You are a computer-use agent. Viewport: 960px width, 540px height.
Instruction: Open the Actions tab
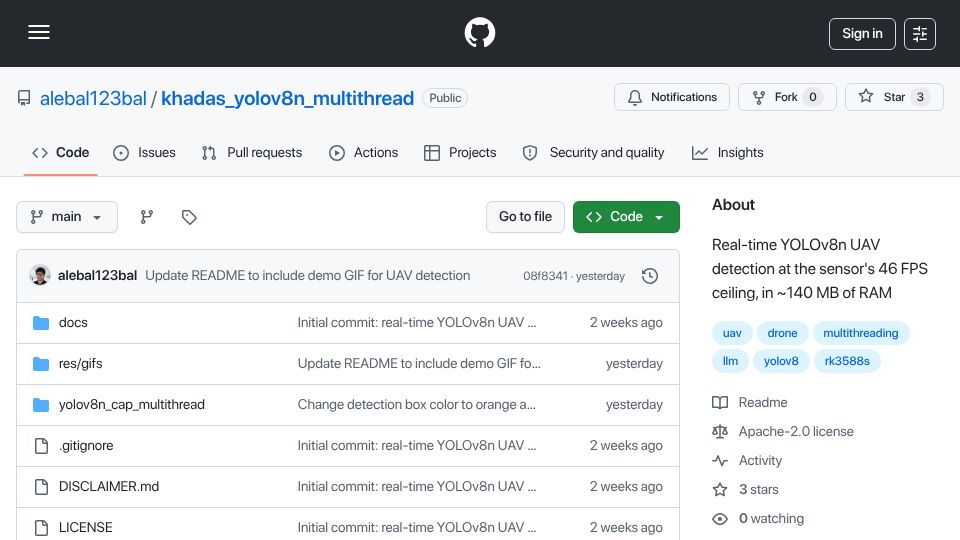(x=364, y=152)
